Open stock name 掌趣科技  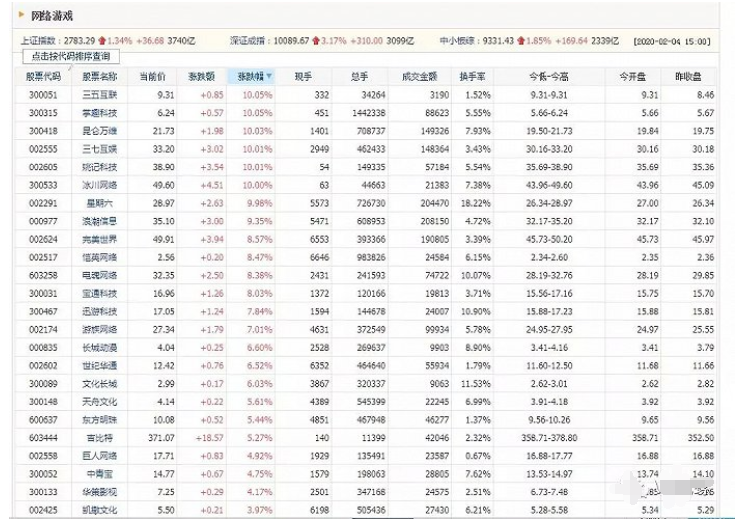(x=99, y=113)
